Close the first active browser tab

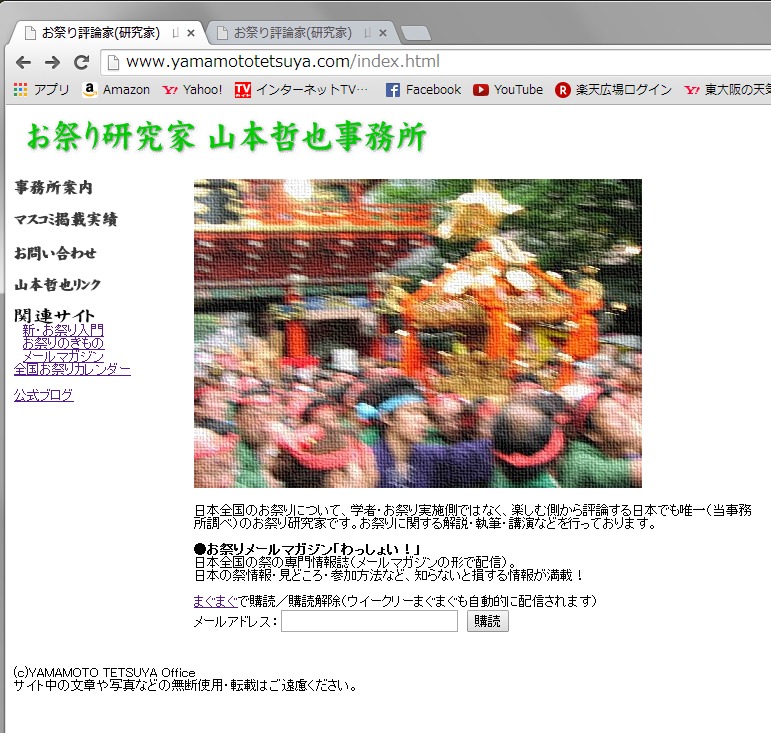point(191,33)
